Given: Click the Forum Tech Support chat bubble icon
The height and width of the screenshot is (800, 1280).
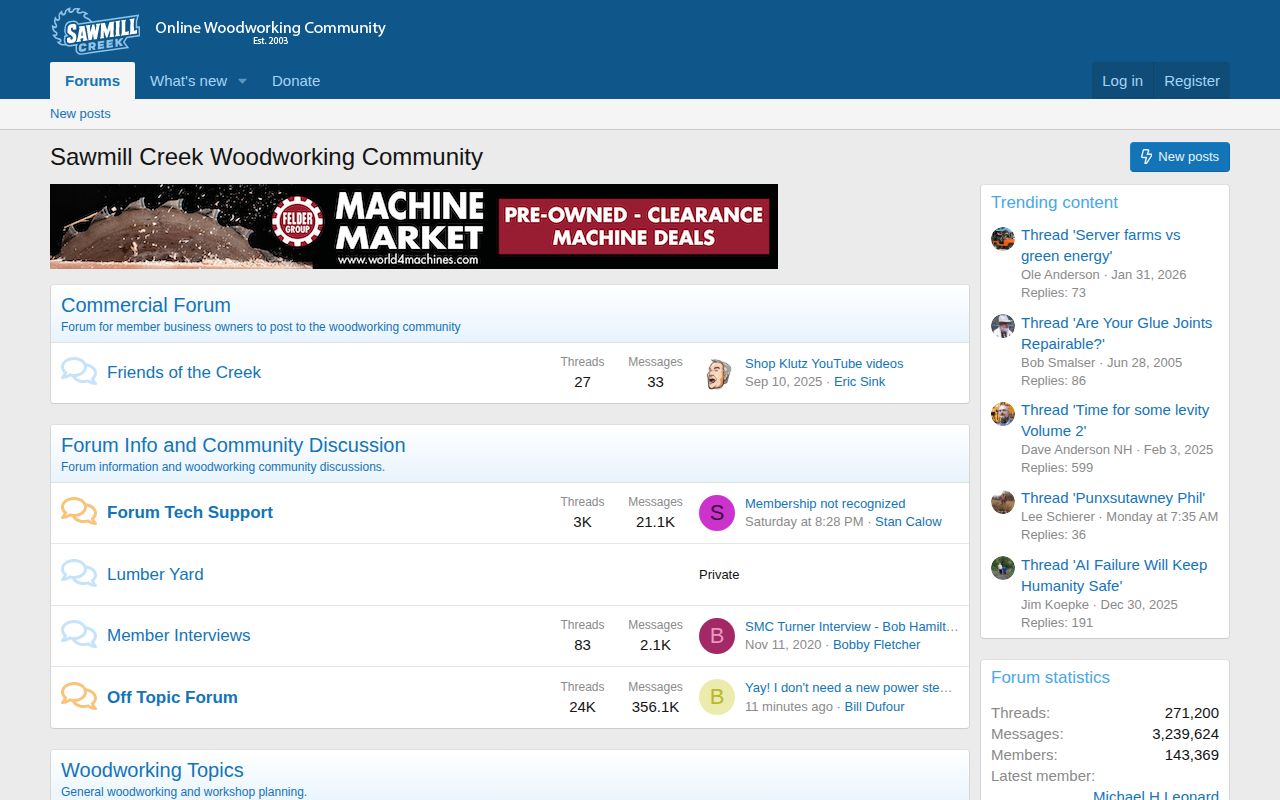Looking at the screenshot, I should pyautogui.click(x=79, y=512).
